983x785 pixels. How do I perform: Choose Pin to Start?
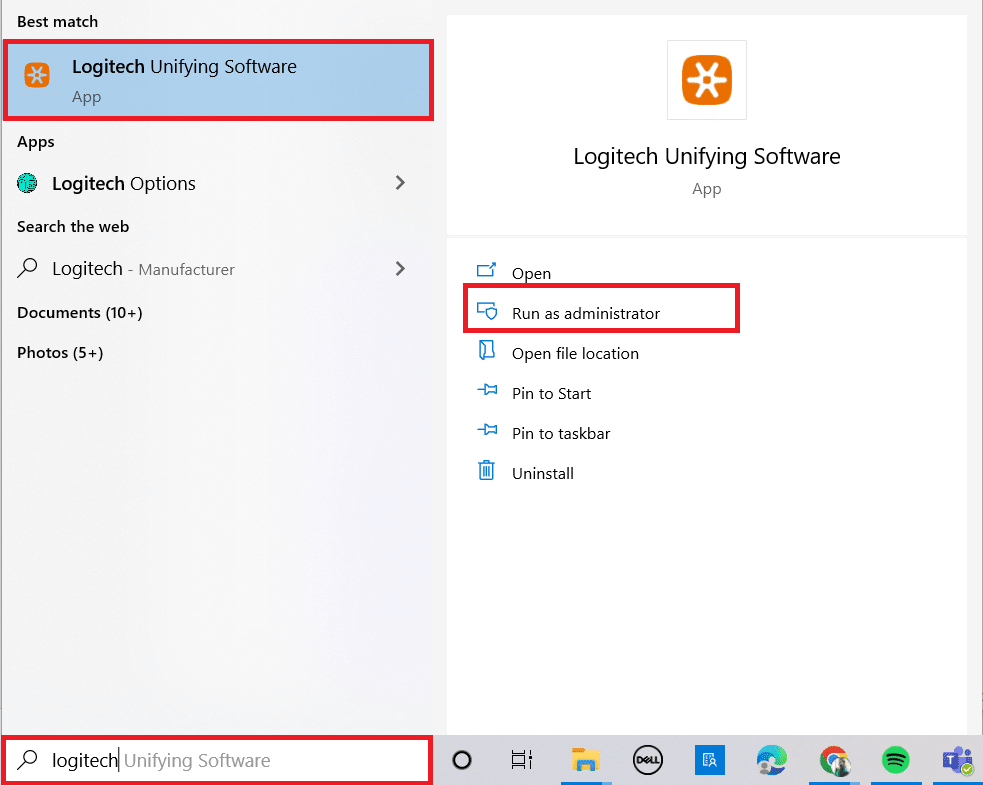(x=551, y=393)
